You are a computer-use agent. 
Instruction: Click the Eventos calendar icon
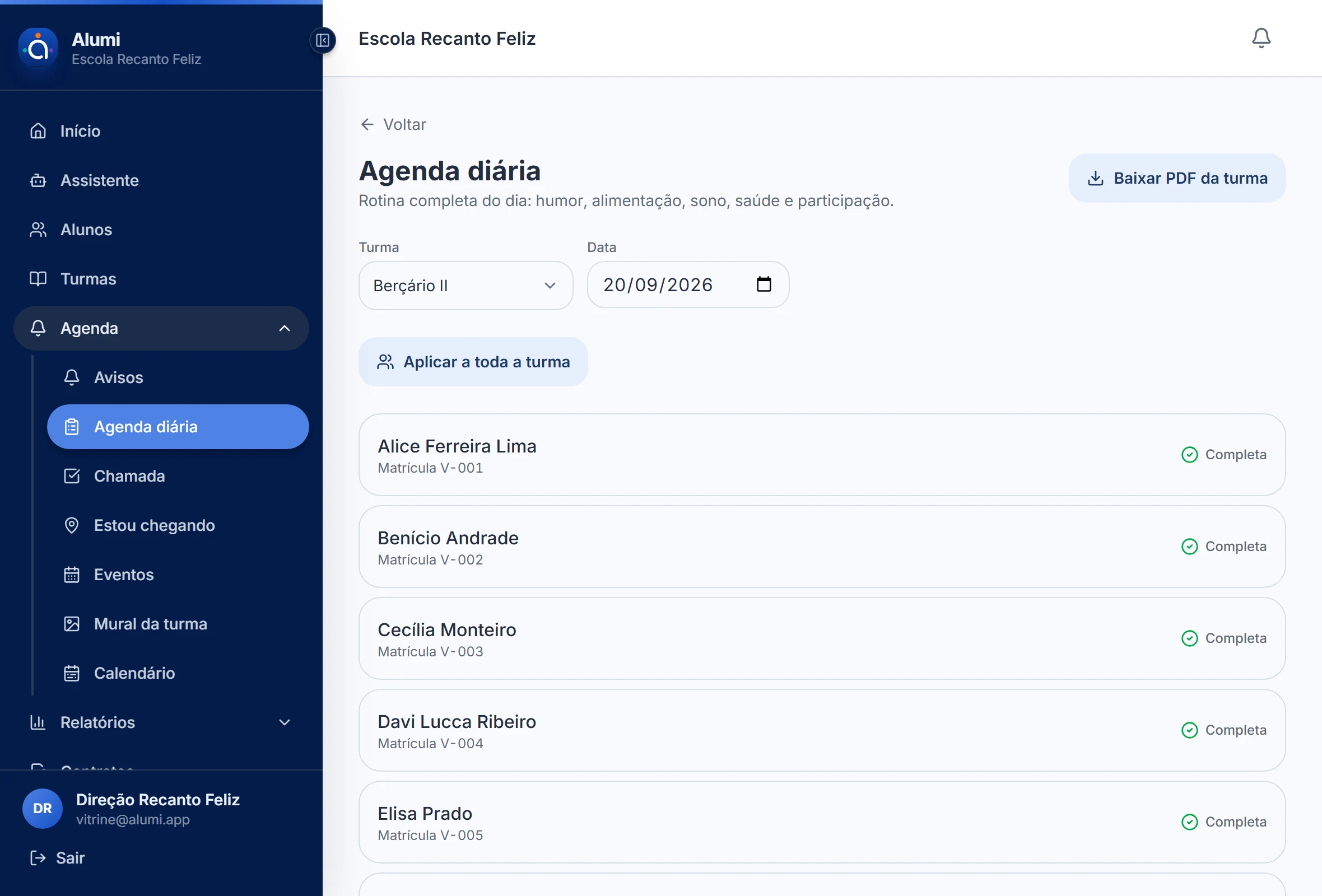point(72,575)
